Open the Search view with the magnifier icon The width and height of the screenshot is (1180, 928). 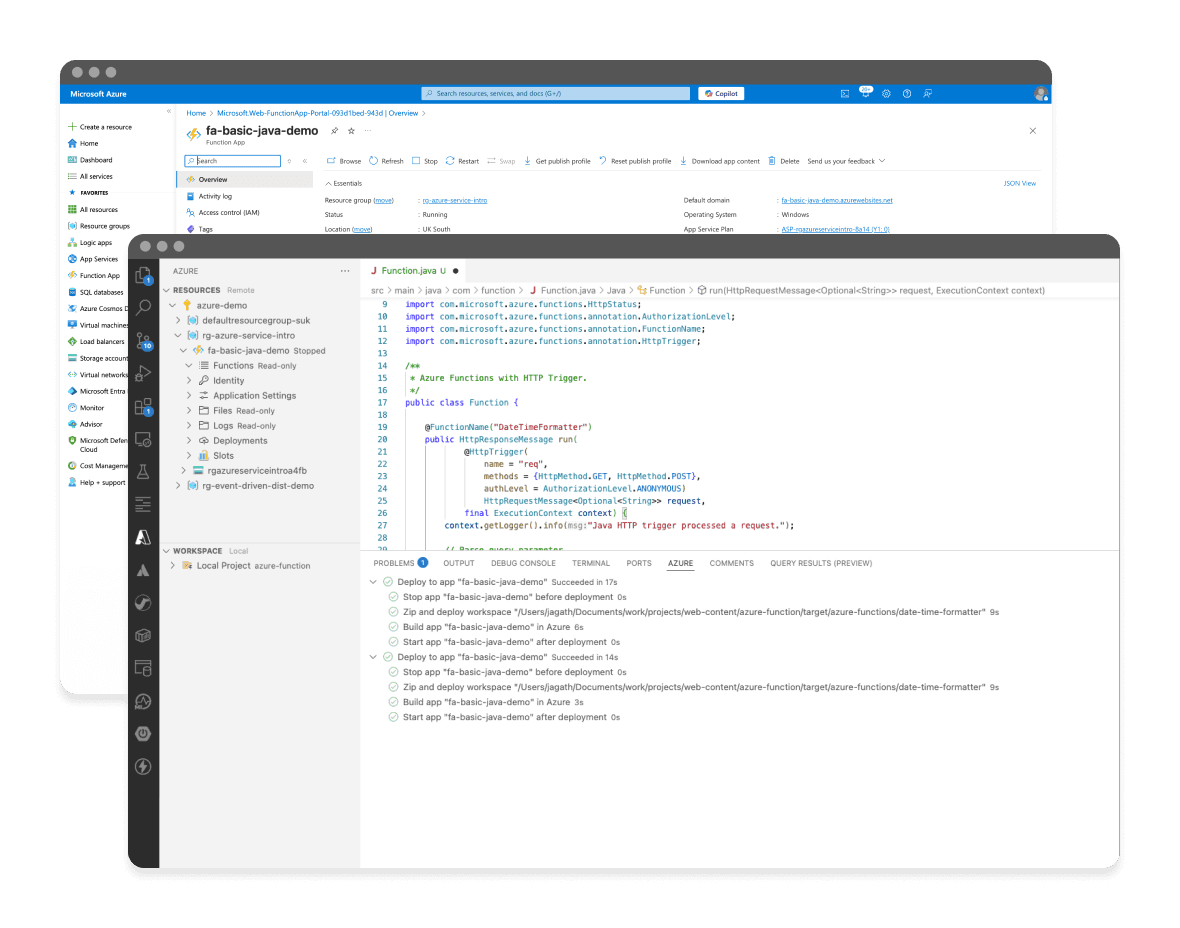coord(143,306)
